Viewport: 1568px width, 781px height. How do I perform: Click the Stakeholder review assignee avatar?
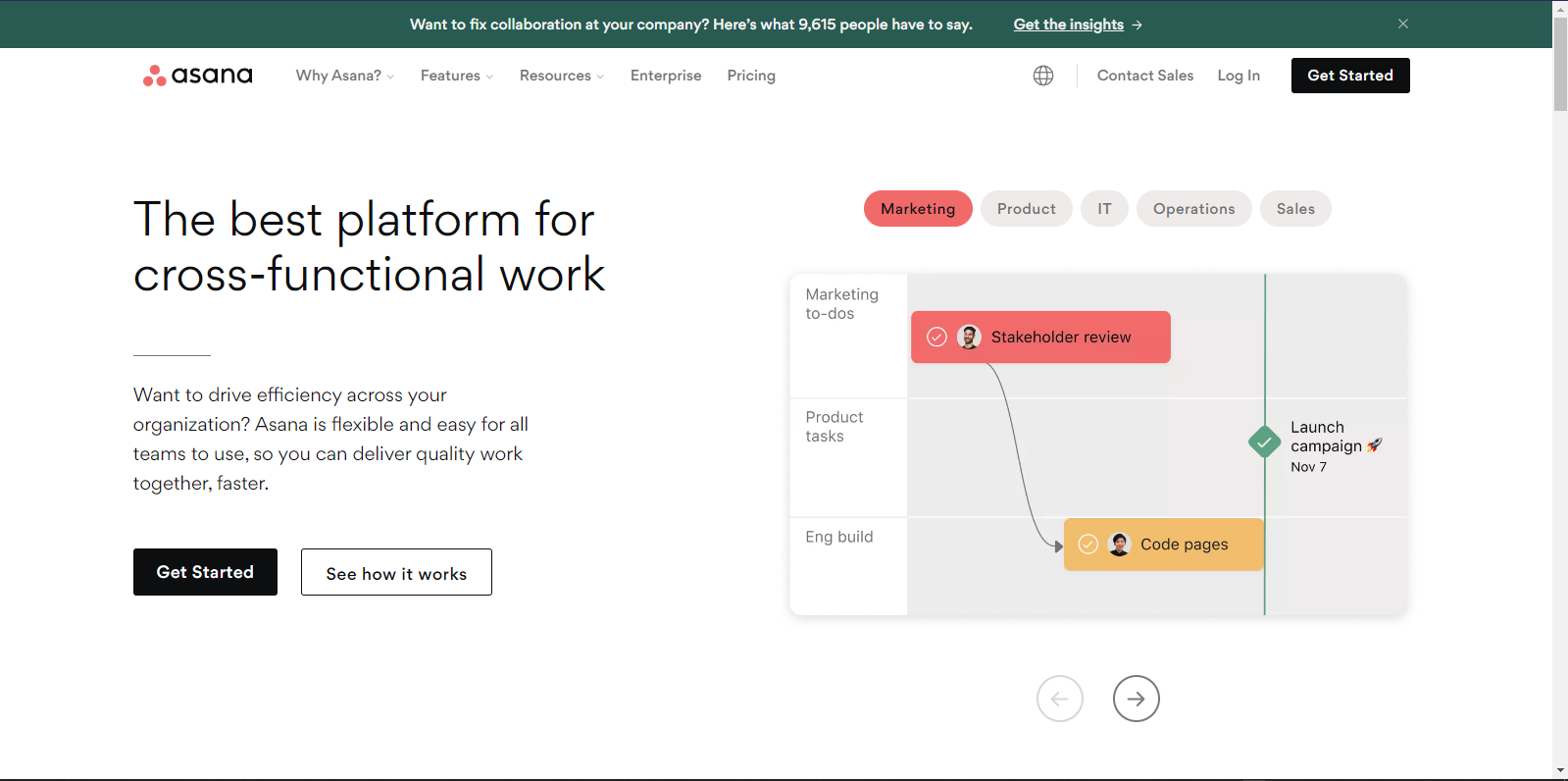(x=969, y=337)
